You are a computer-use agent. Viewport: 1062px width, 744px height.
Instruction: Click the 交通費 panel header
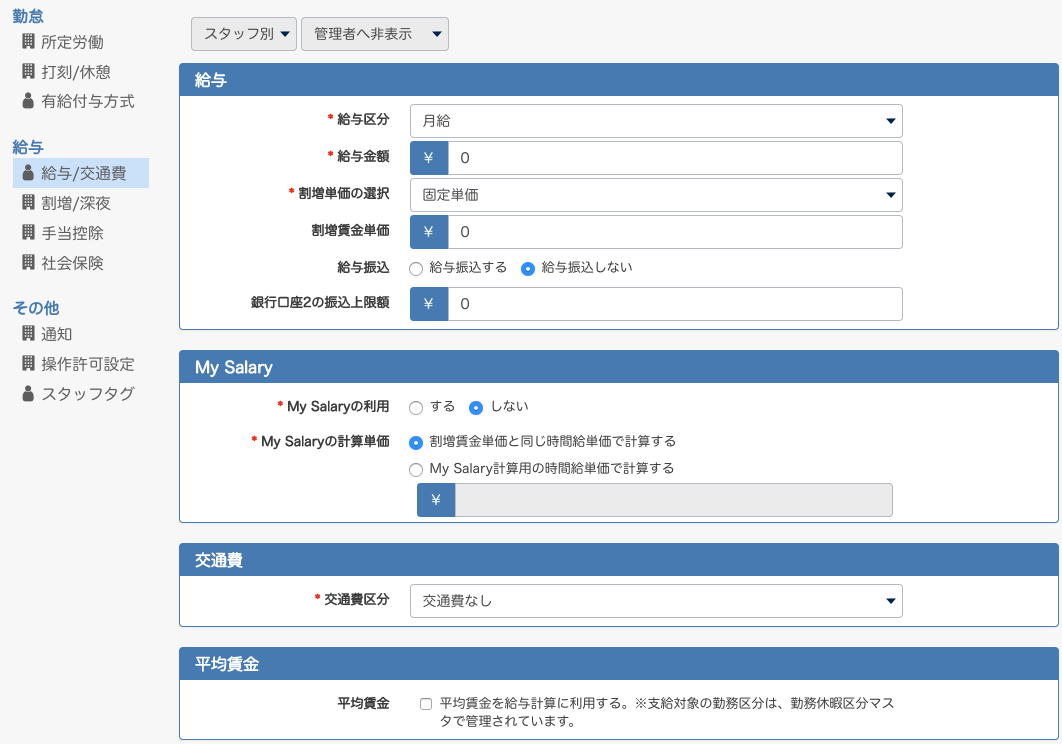[x=618, y=560]
